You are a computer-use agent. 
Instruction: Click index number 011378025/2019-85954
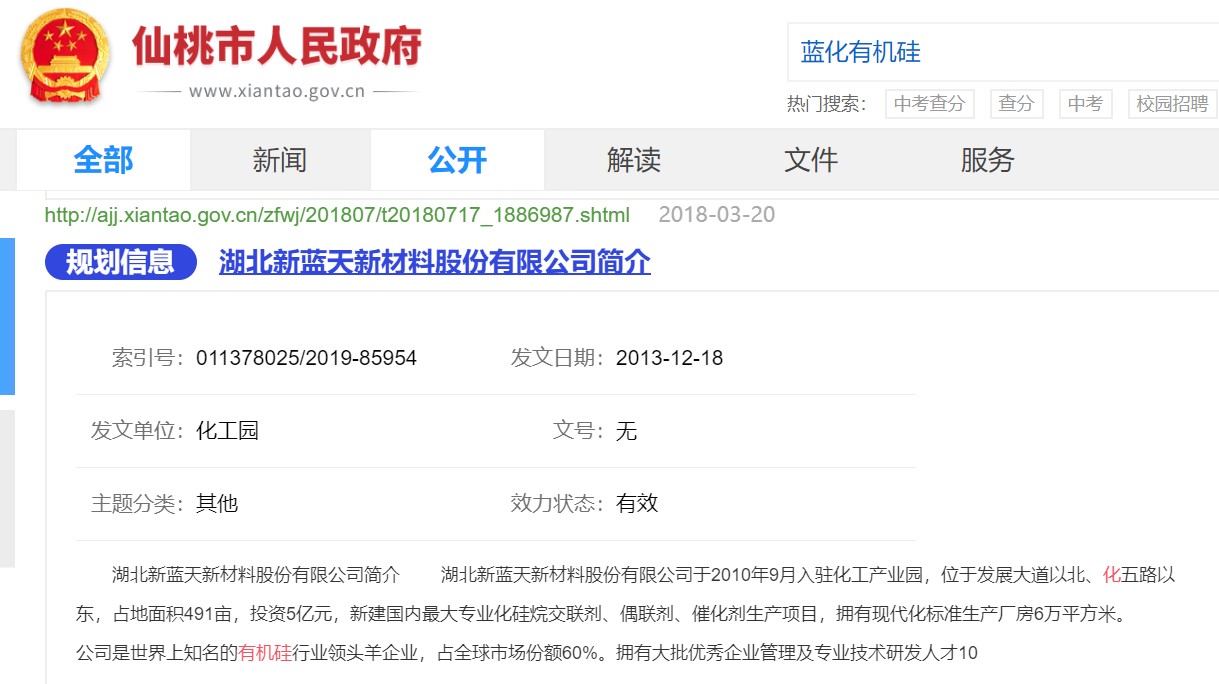click(x=306, y=358)
